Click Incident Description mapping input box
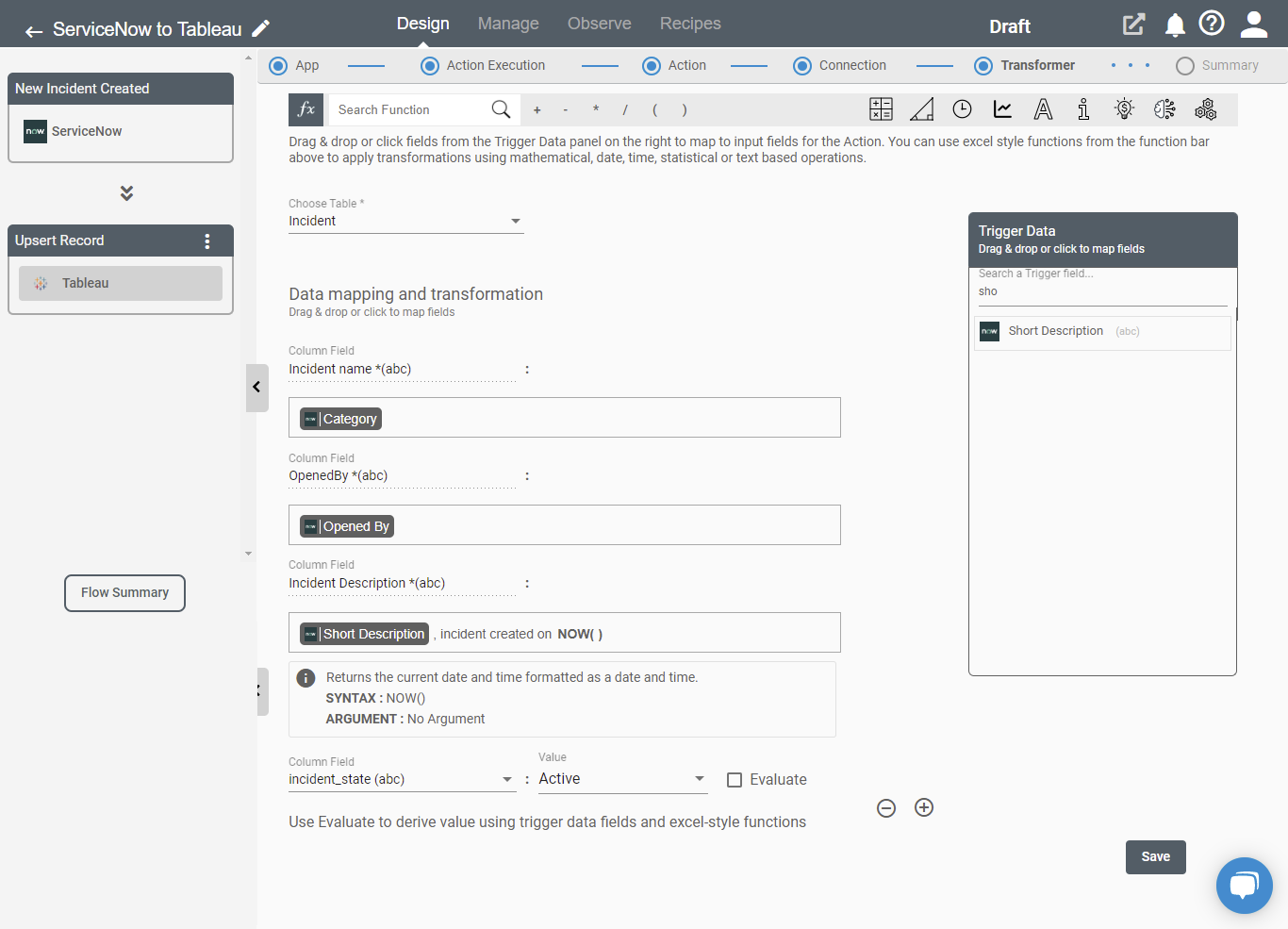The width and height of the screenshot is (1288, 929). pos(565,633)
